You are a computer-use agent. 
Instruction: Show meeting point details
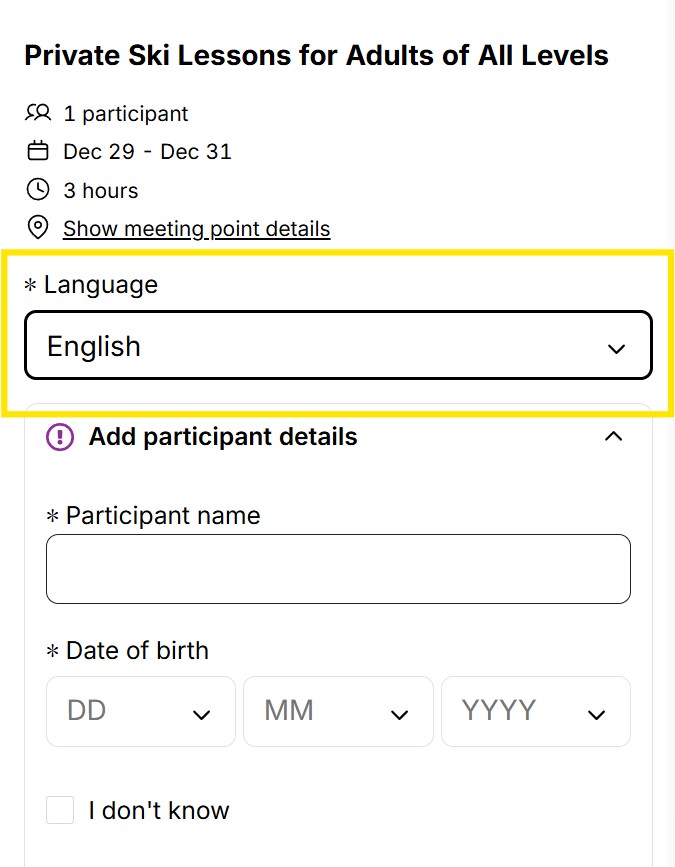pyautogui.click(x=196, y=228)
